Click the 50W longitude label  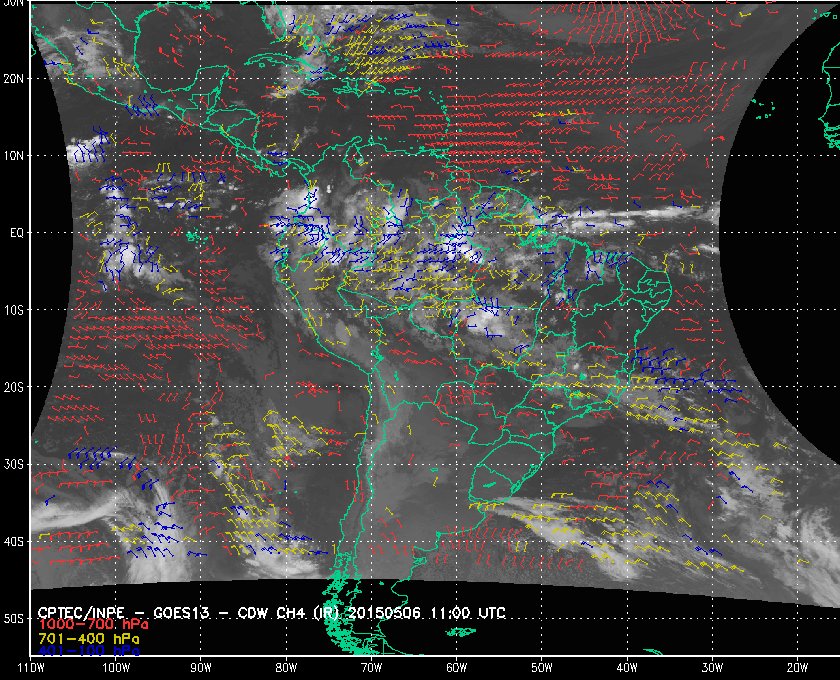[x=542, y=668]
